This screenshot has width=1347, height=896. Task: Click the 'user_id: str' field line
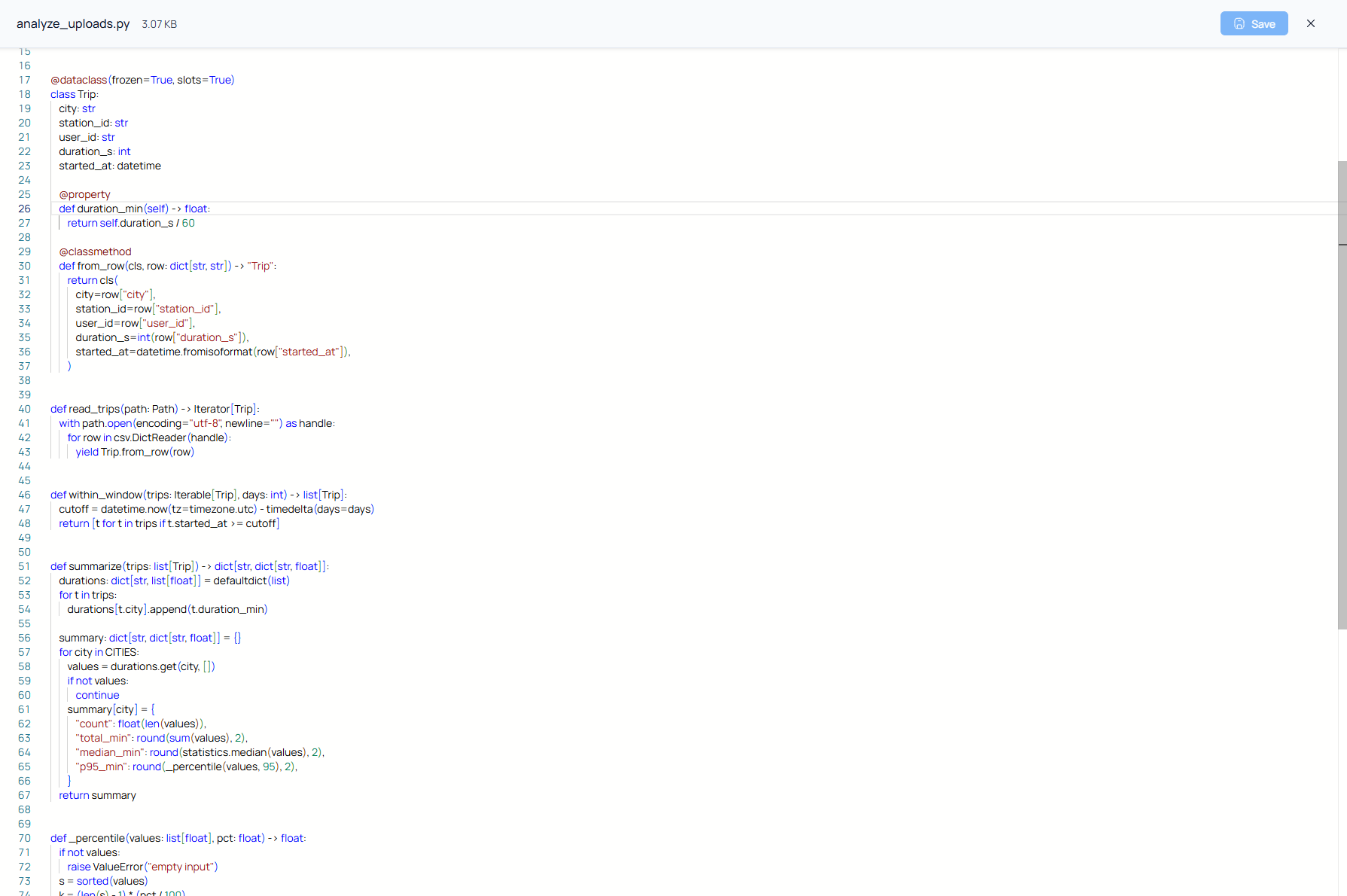[x=87, y=137]
